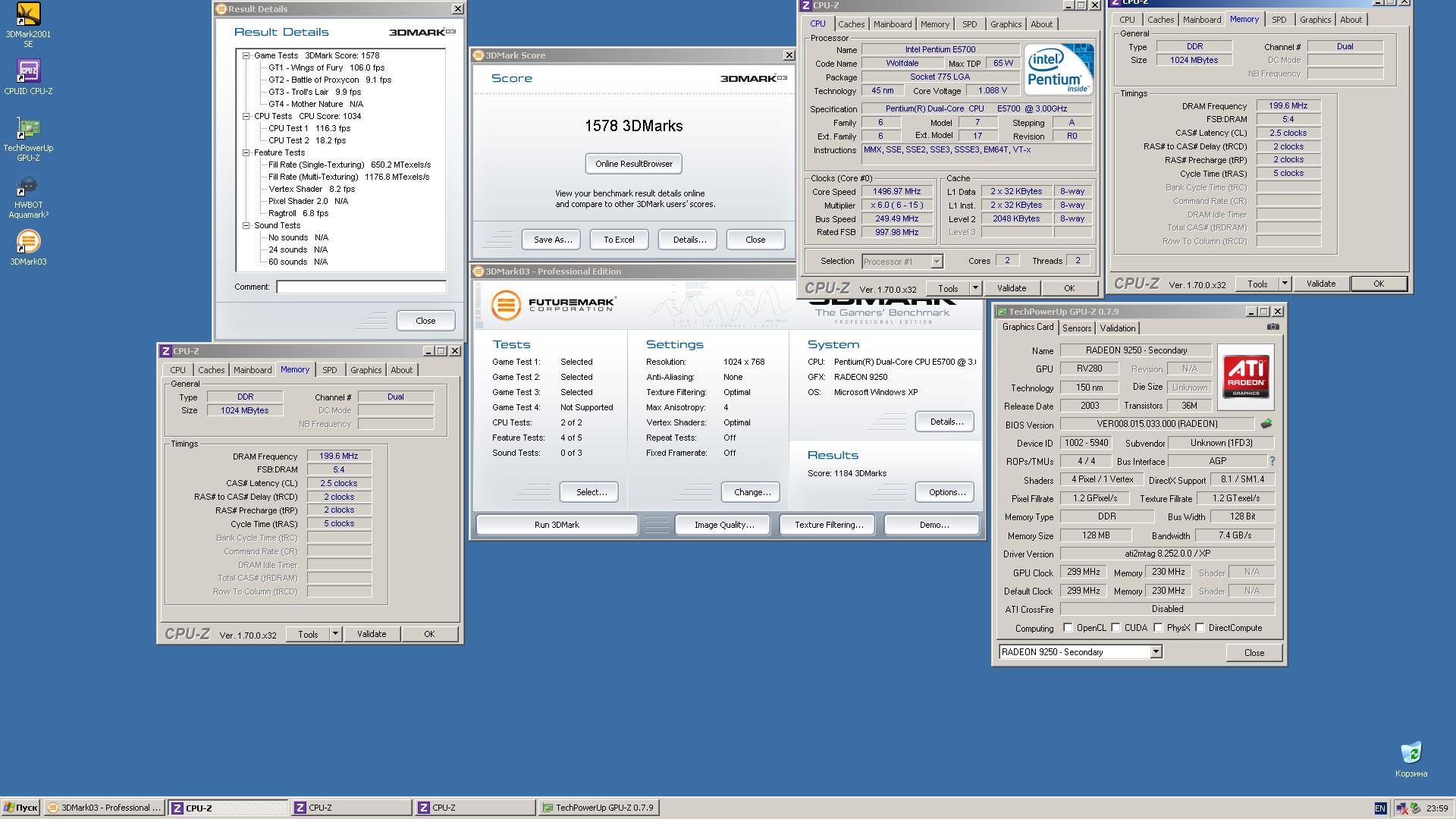Collapse the Game Tests tree node

pyautogui.click(x=246, y=55)
